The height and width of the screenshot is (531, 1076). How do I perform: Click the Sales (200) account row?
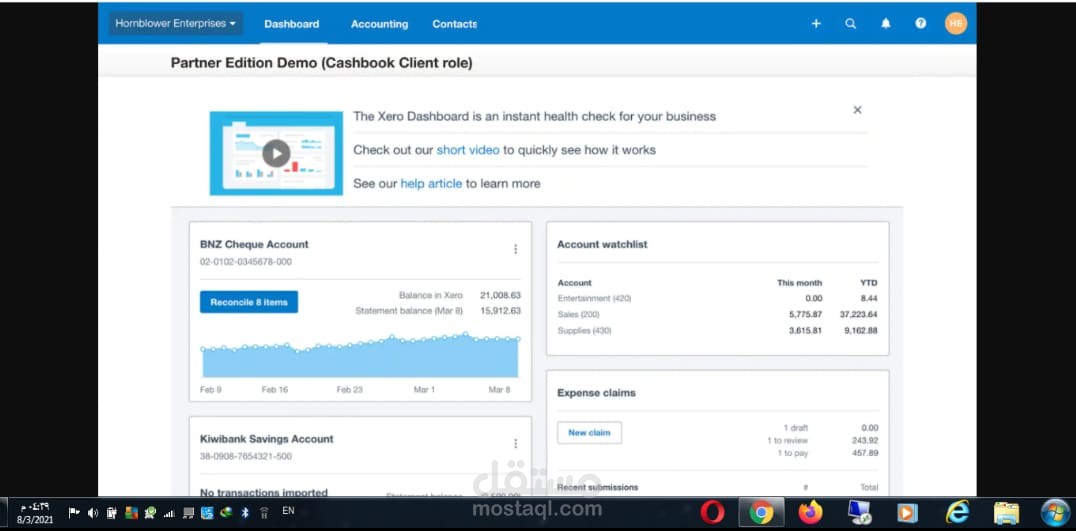[x=717, y=314]
